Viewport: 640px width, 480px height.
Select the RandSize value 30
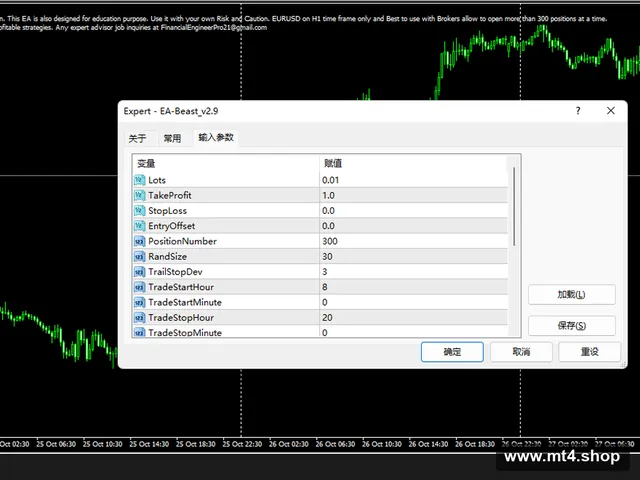pyautogui.click(x=327, y=256)
